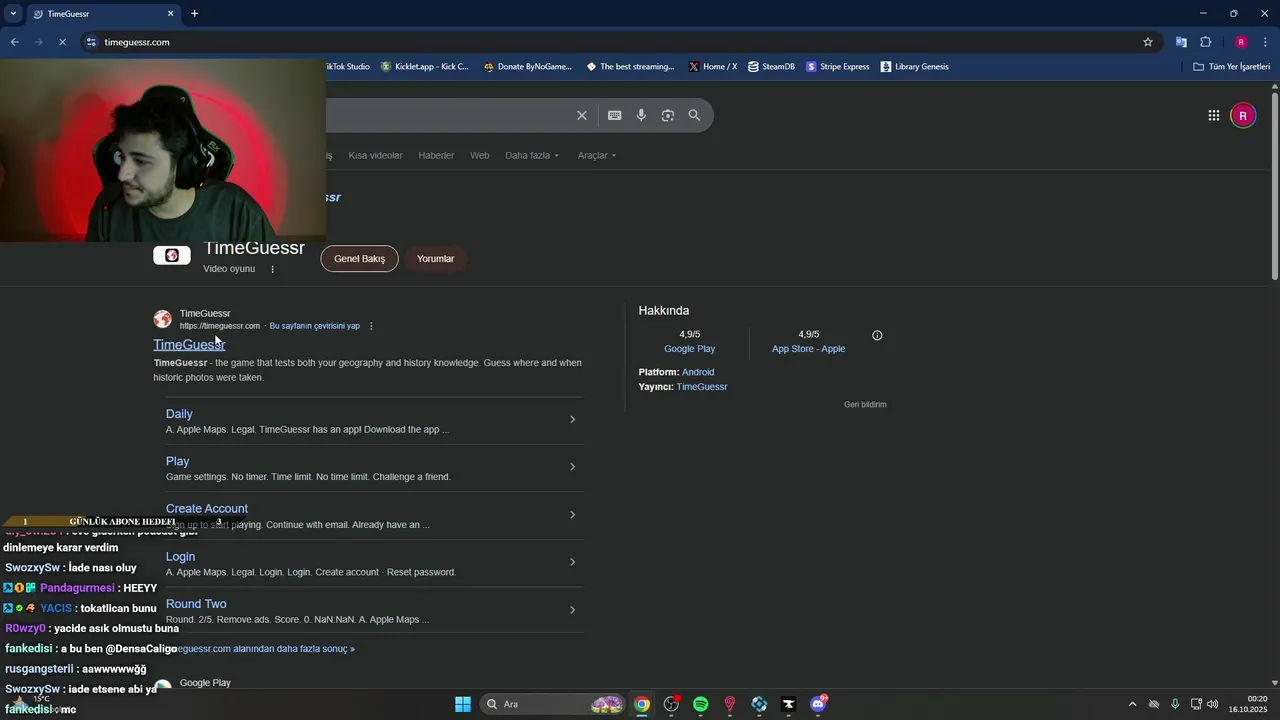Screen dimensions: 1280x720
Task: Open the TimeGuessr publisher link
Action: (x=701, y=387)
